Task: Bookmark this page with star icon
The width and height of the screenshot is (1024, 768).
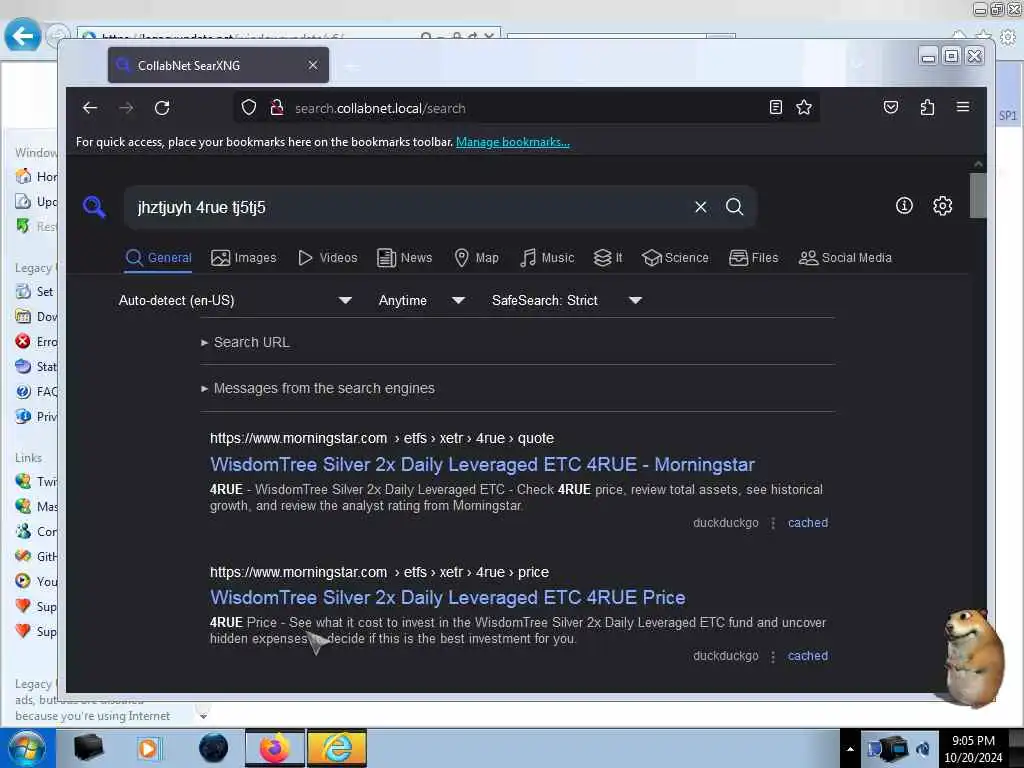Action: [804, 108]
